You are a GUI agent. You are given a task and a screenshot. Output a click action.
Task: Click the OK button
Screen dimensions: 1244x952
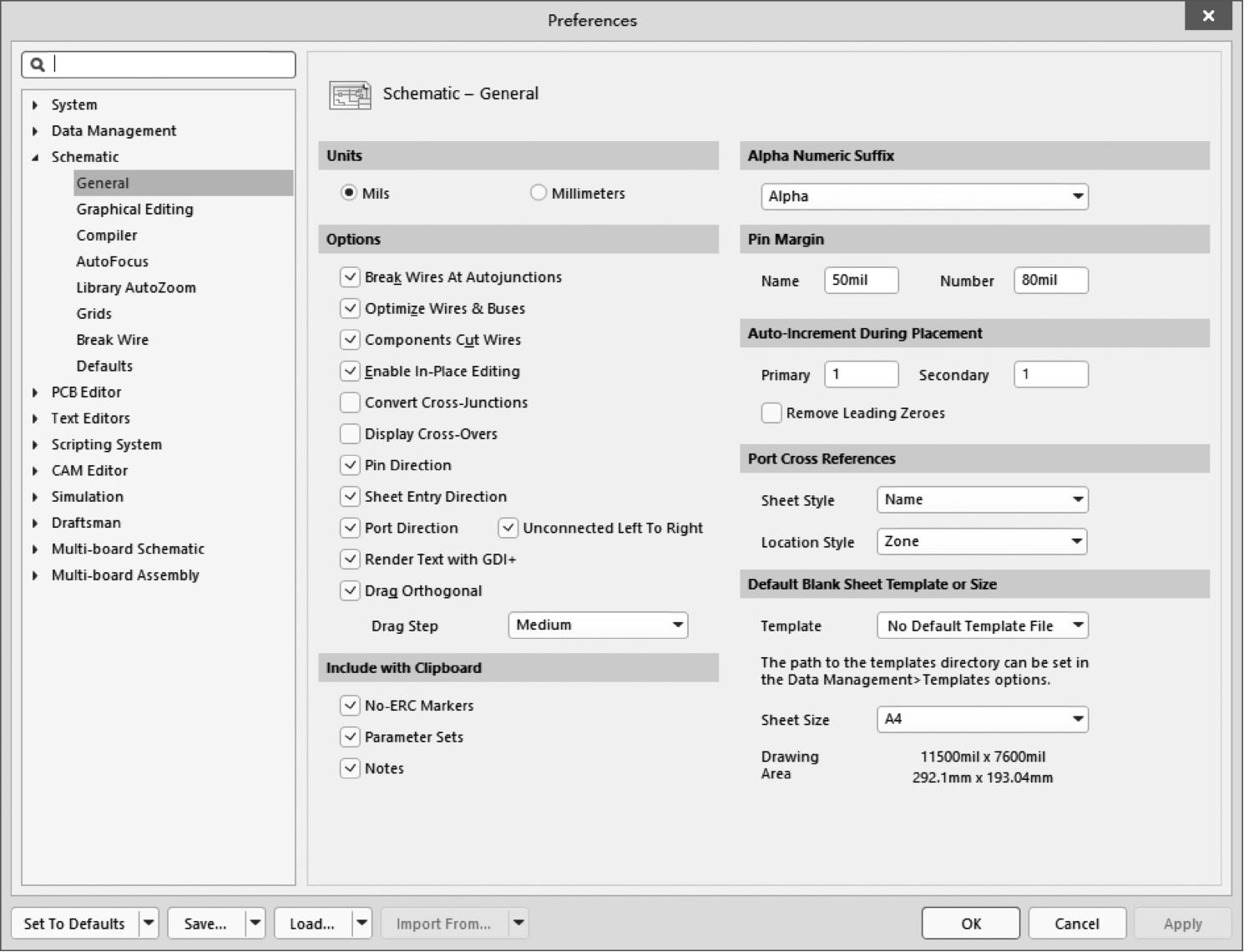click(x=970, y=924)
